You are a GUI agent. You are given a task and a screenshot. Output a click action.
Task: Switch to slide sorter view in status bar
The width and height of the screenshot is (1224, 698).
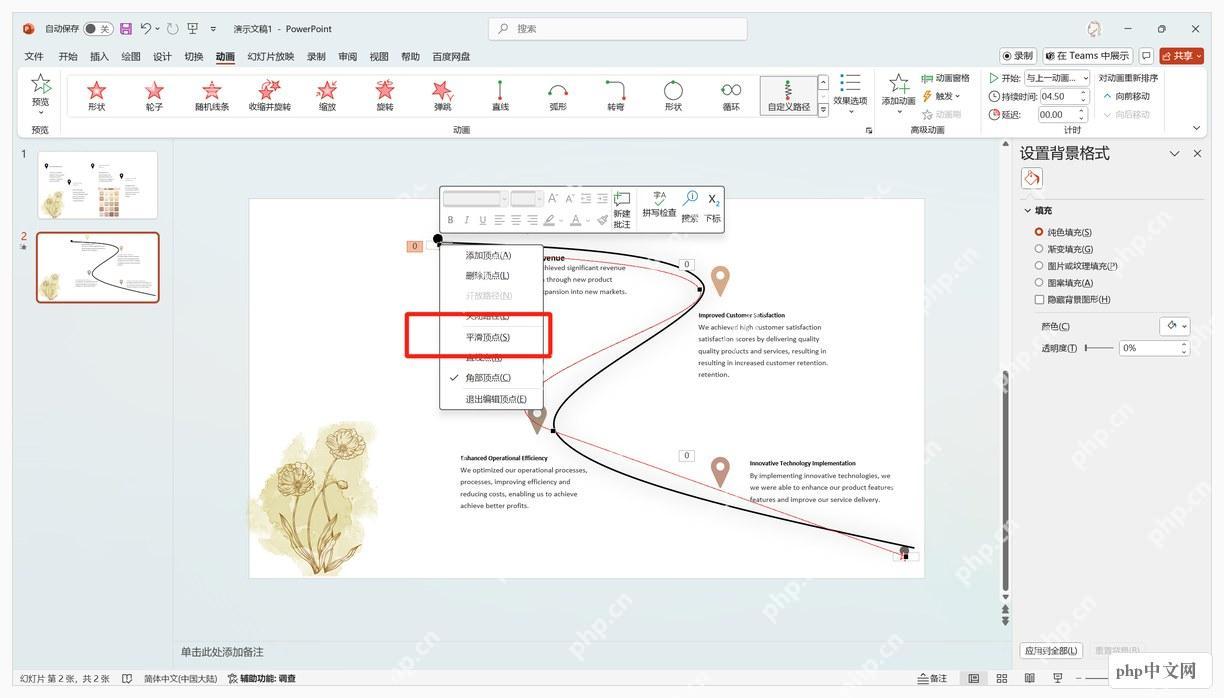click(x=1002, y=678)
